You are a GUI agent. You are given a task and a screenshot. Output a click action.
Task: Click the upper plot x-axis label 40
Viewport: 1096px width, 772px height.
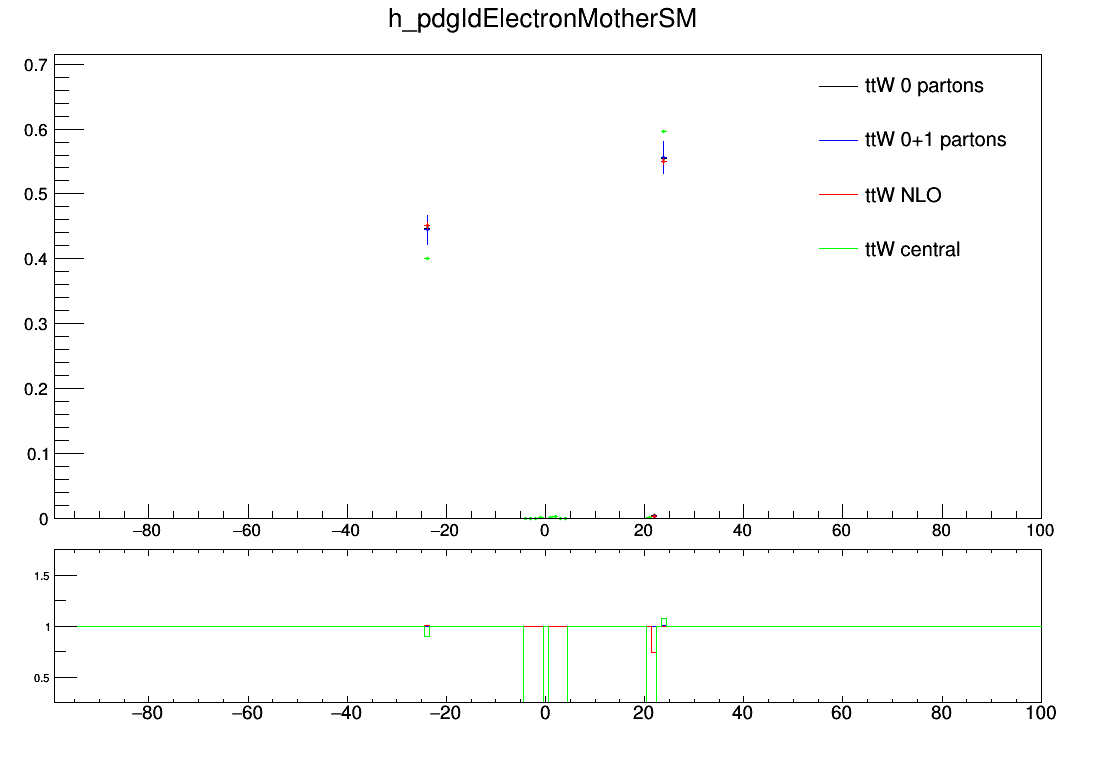(x=742, y=531)
